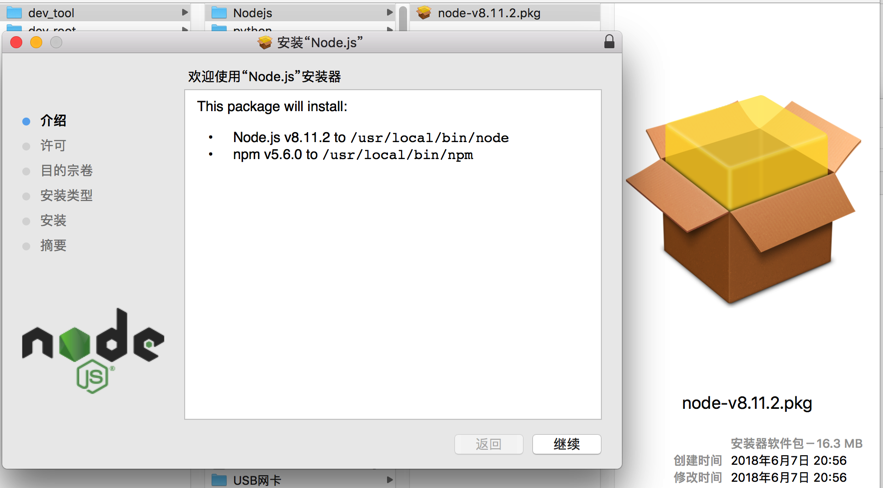Select the 摘要 step in installer sidebar
The width and height of the screenshot is (883, 488).
(53, 245)
